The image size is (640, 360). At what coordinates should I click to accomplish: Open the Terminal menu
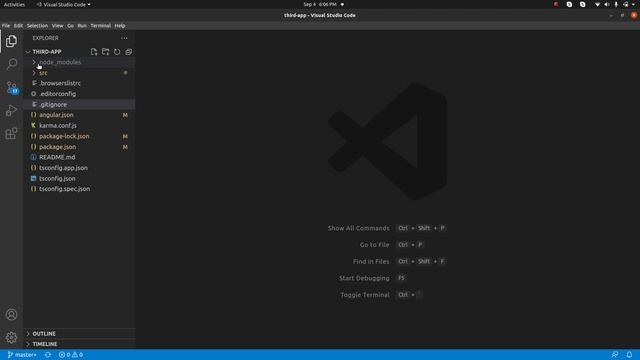tap(100, 26)
